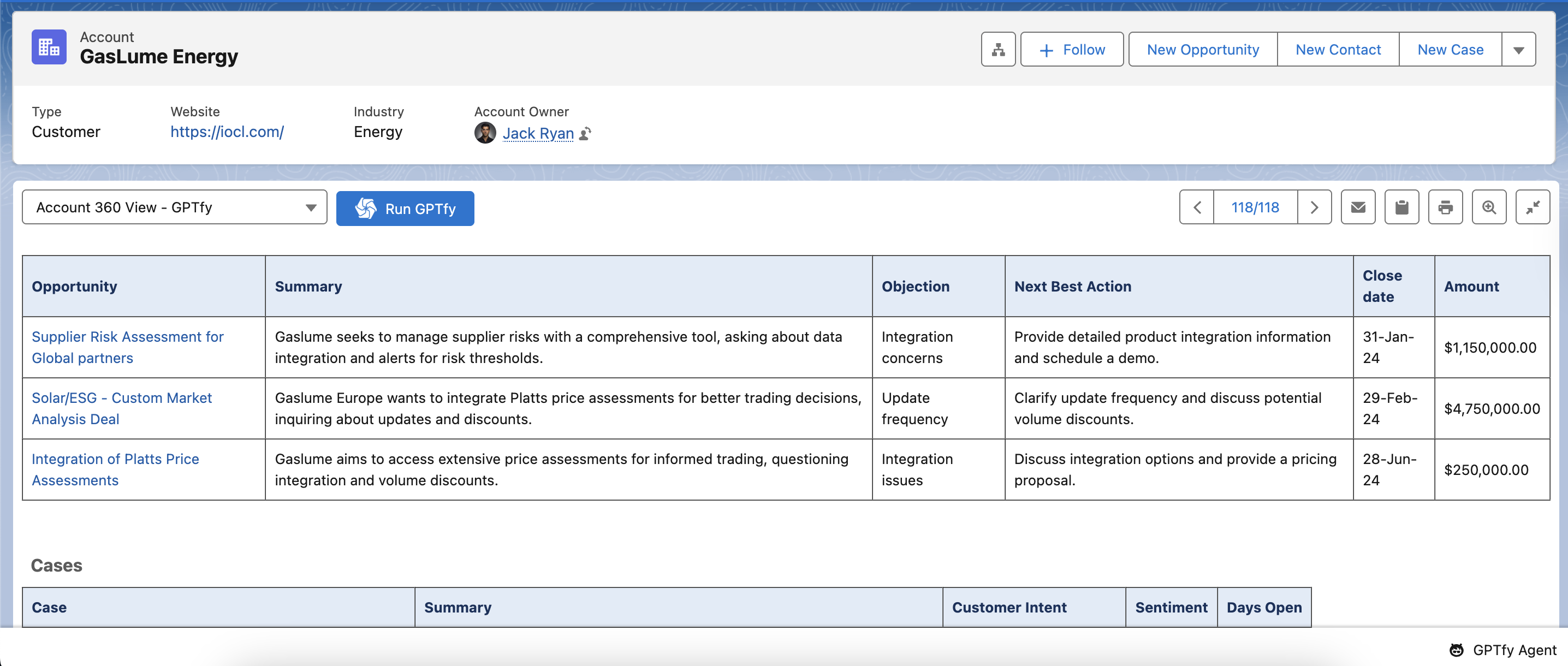1568x666 pixels.
Task: Go to previous response arrow
Action: click(1197, 207)
